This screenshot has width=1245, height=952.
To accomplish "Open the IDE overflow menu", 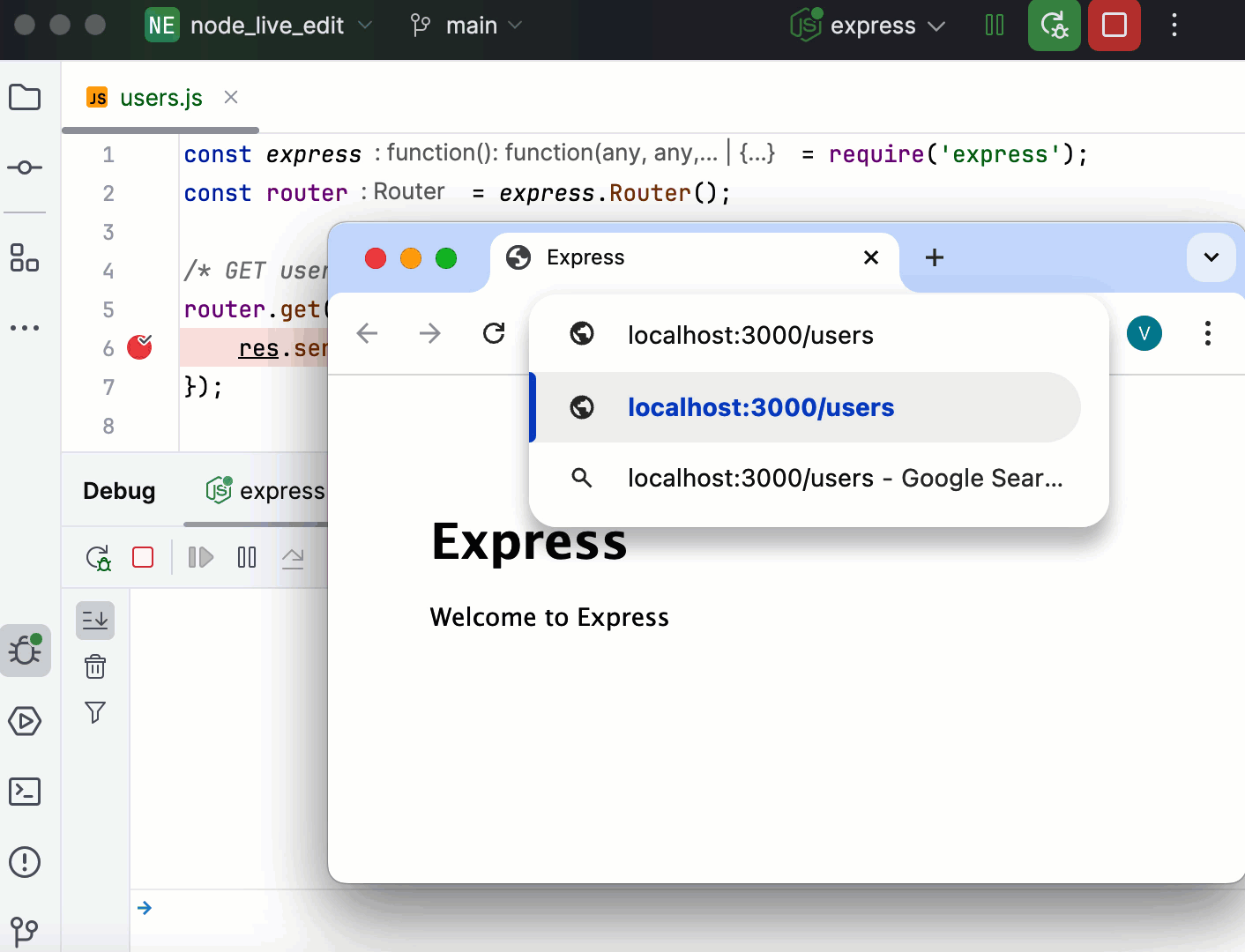I will (x=1174, y=26).
